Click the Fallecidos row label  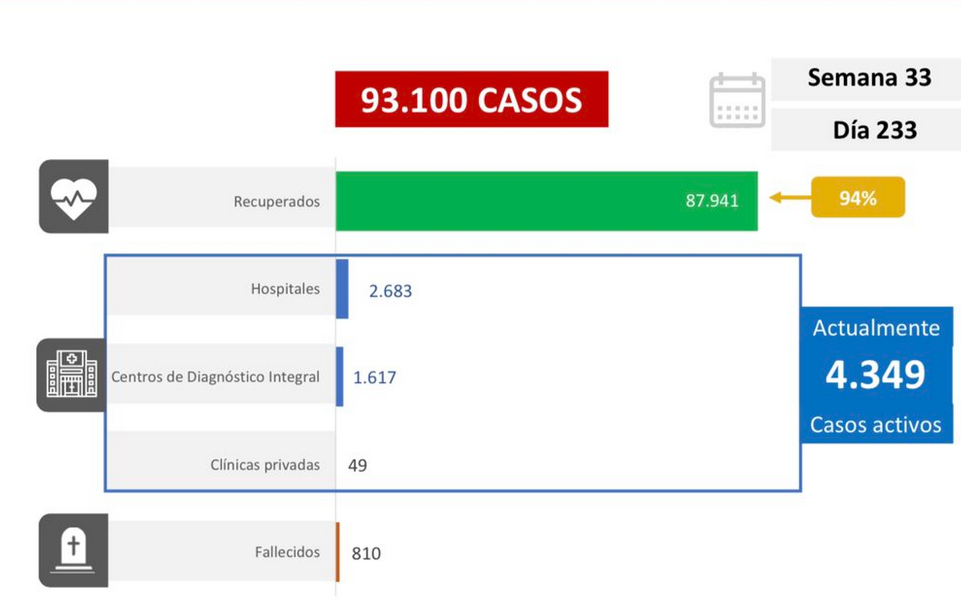coord(287,551)
